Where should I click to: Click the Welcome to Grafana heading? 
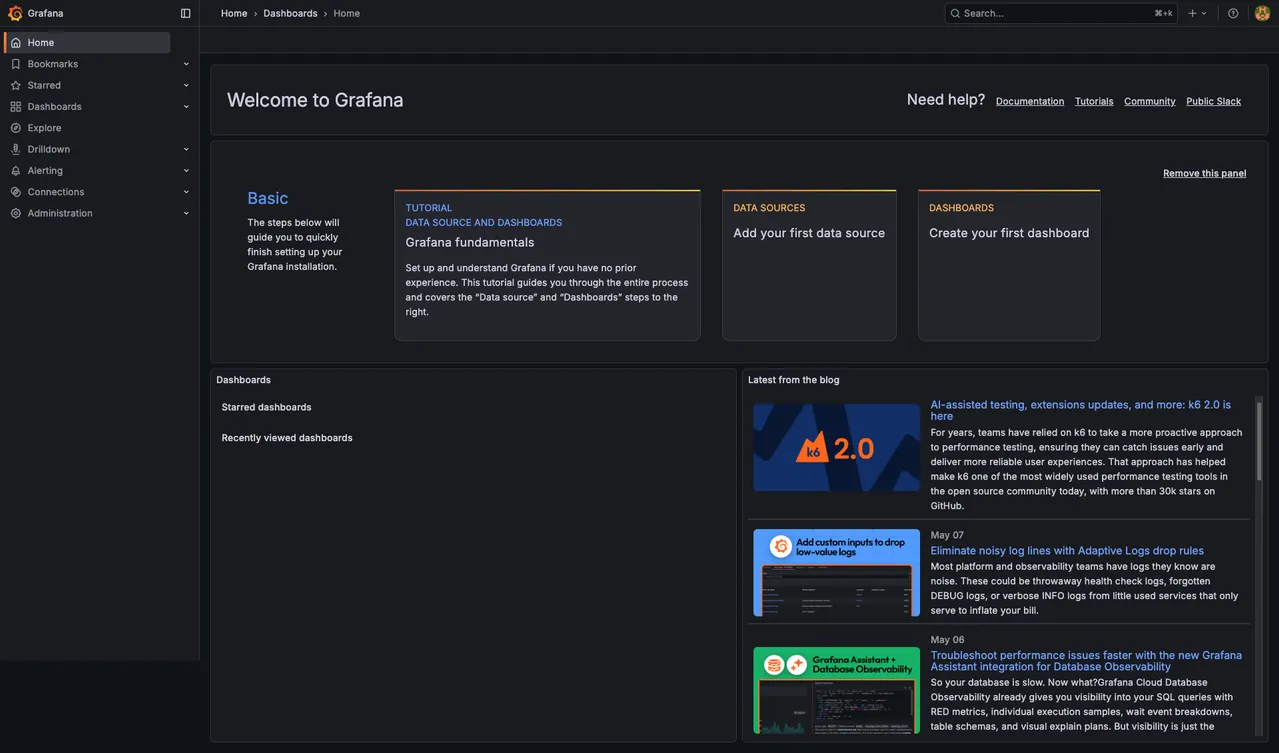pos(315,100)
